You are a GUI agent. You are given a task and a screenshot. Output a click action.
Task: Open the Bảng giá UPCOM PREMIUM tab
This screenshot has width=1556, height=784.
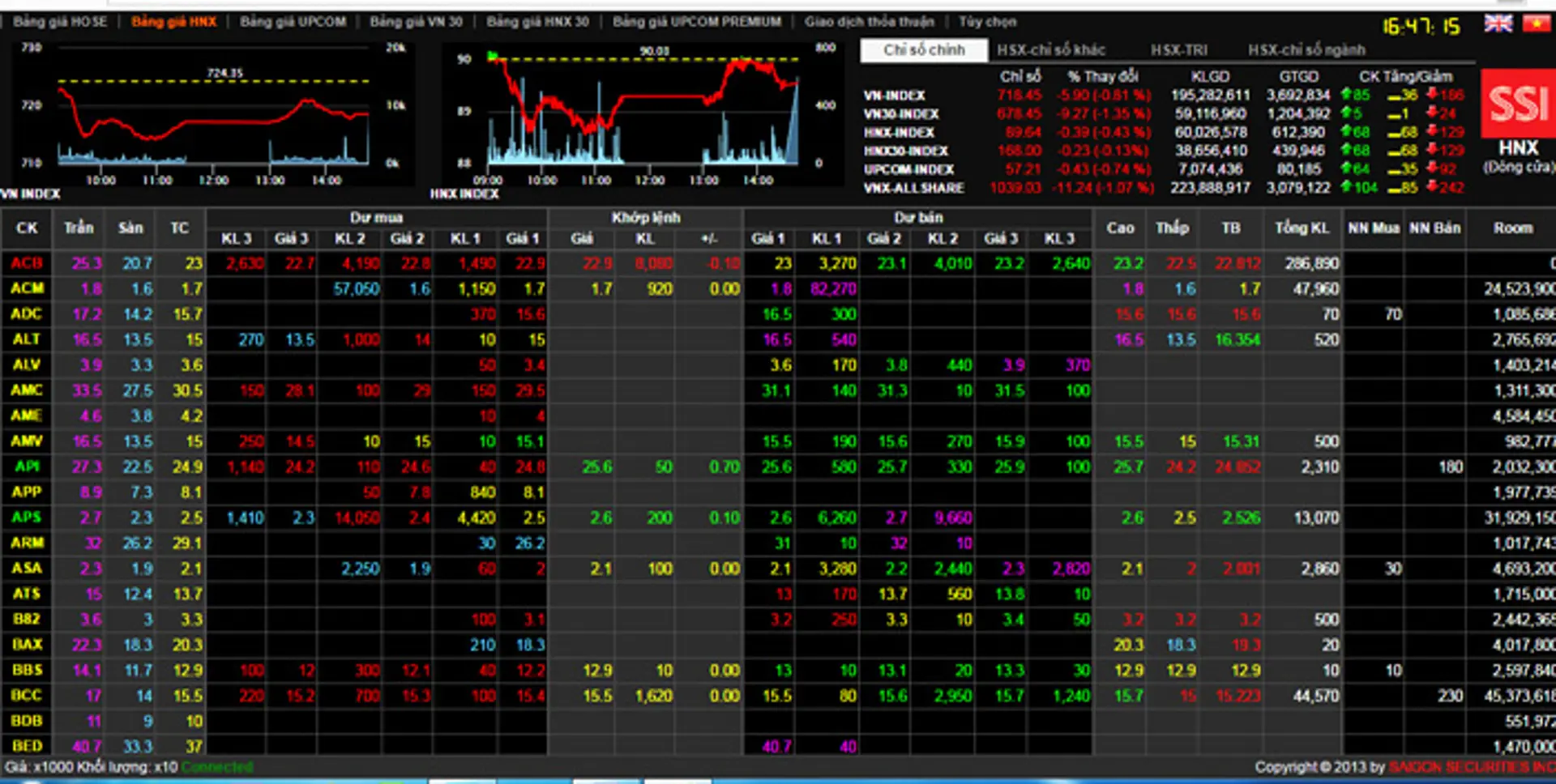(x=697, y=22)
